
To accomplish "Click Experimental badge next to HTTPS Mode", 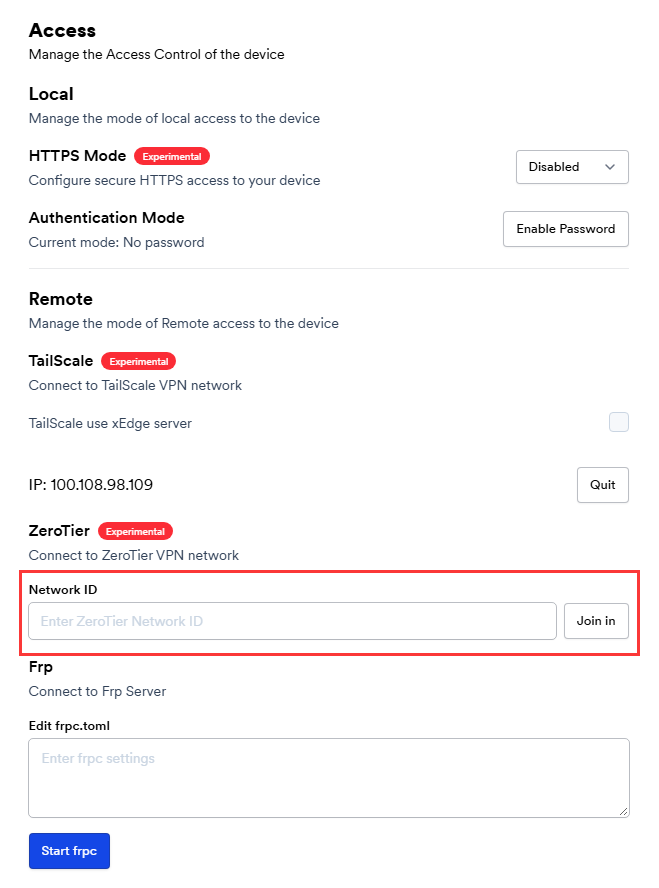I will pyautogui.click(x=172, y=156).
